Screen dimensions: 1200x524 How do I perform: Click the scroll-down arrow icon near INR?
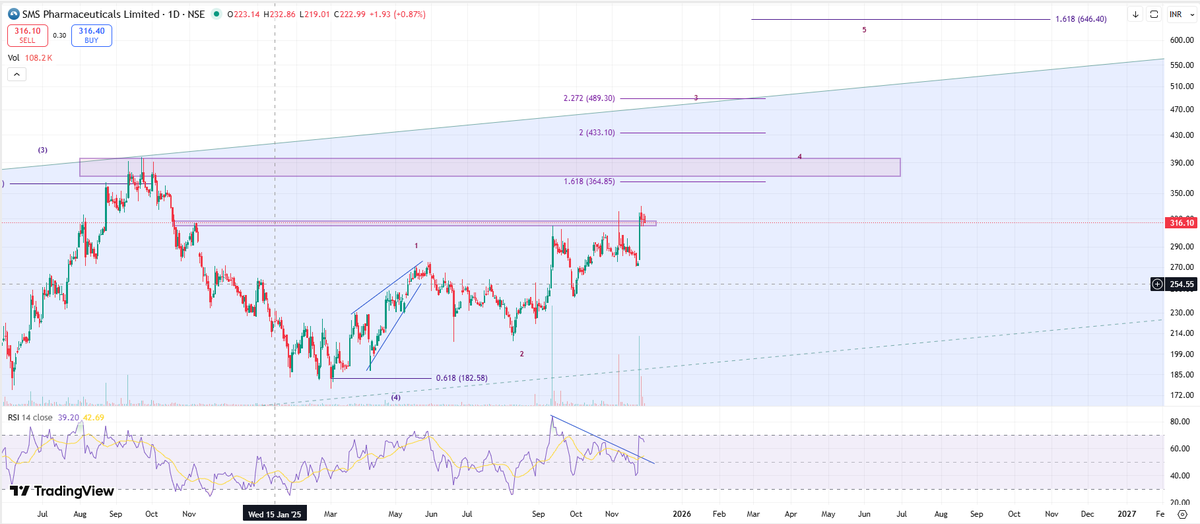tap(1136, 15)
